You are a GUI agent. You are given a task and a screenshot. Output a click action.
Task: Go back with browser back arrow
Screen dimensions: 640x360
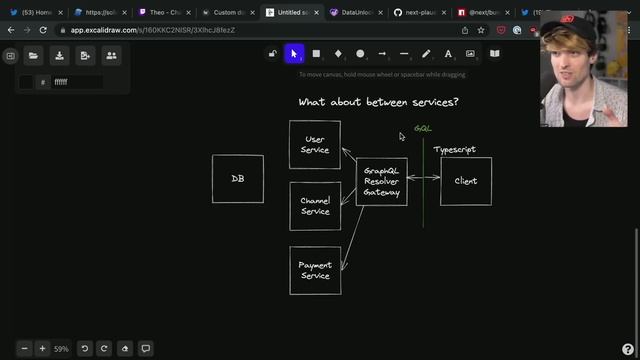click(11, 30)
